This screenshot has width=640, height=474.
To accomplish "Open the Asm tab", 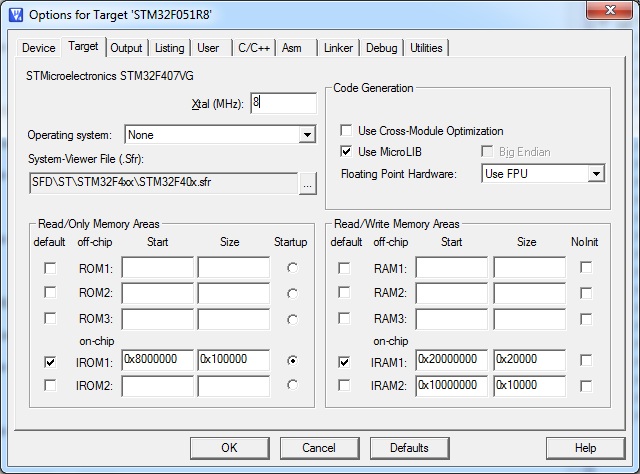I will (291, 48).
